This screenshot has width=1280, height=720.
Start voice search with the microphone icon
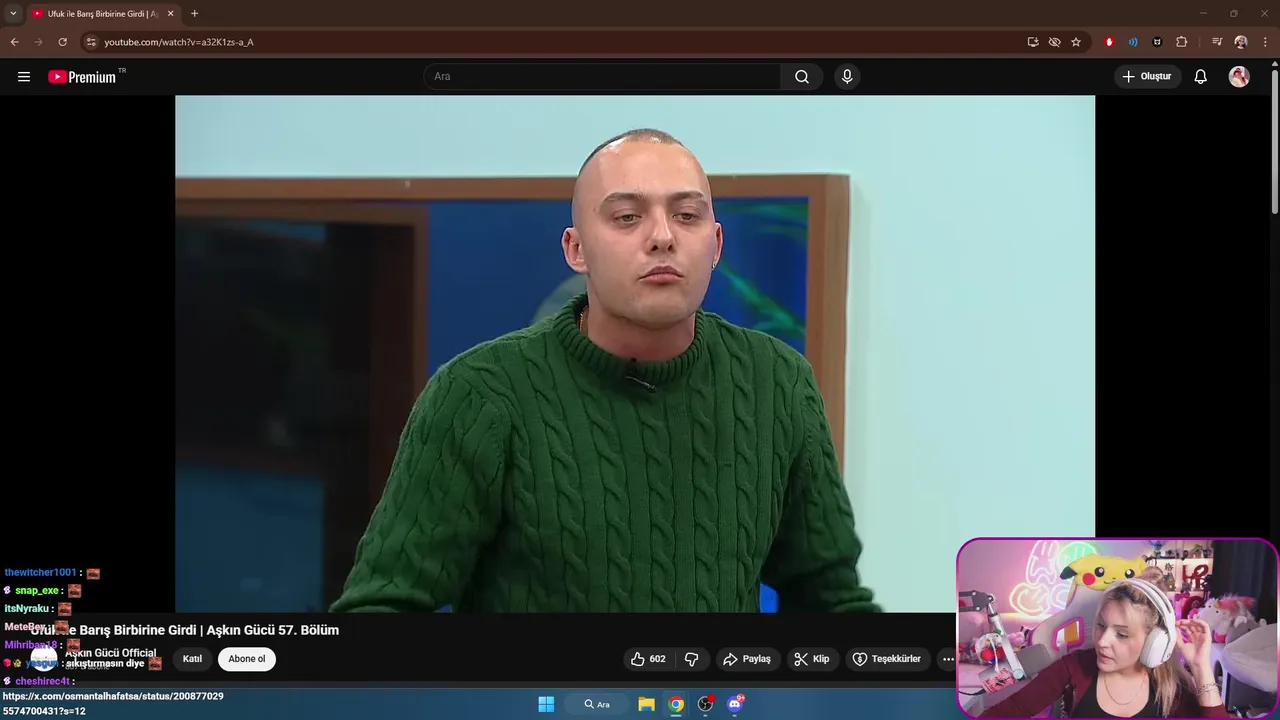[847, 77]
